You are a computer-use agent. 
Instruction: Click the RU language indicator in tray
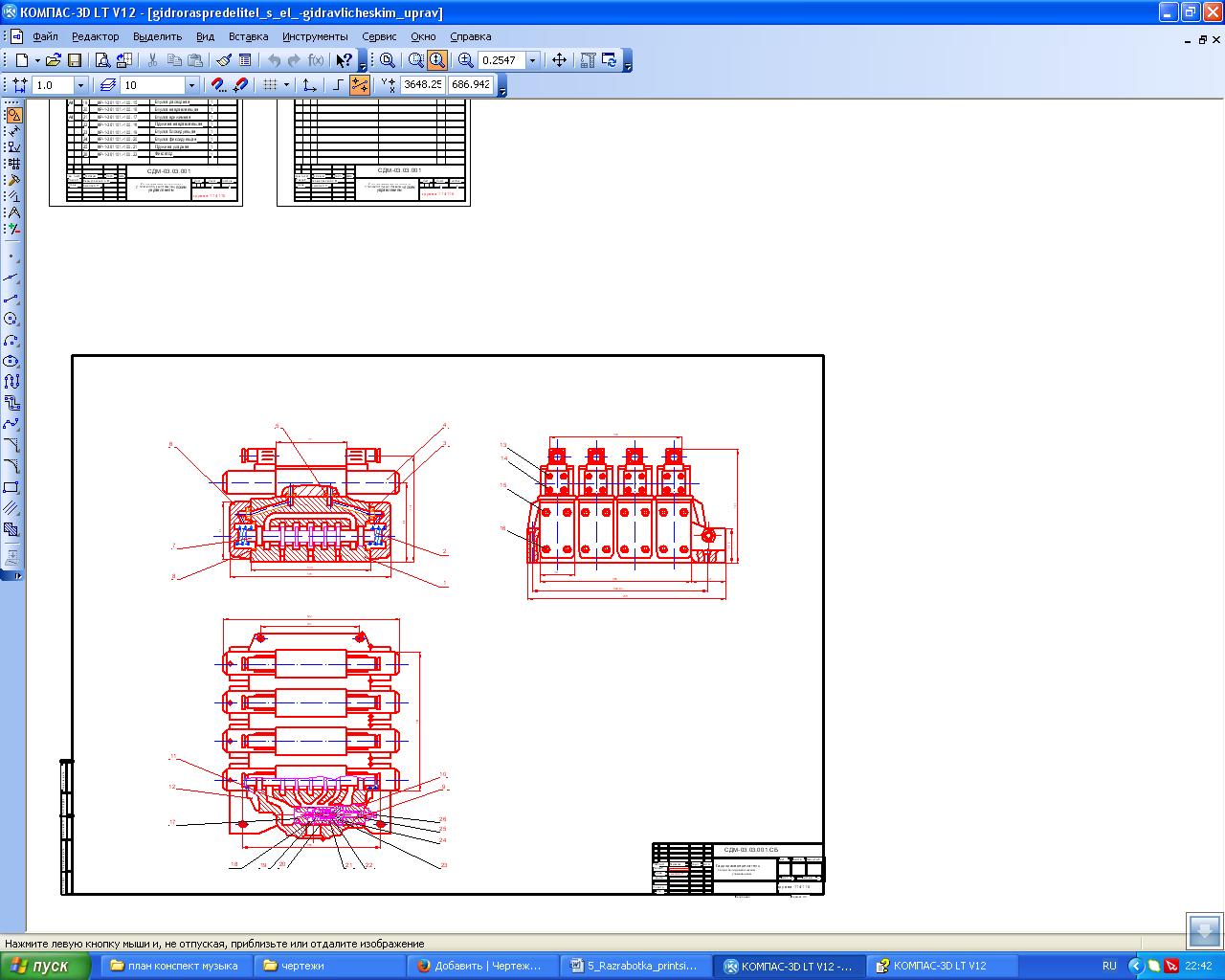tap(1109, 966)
